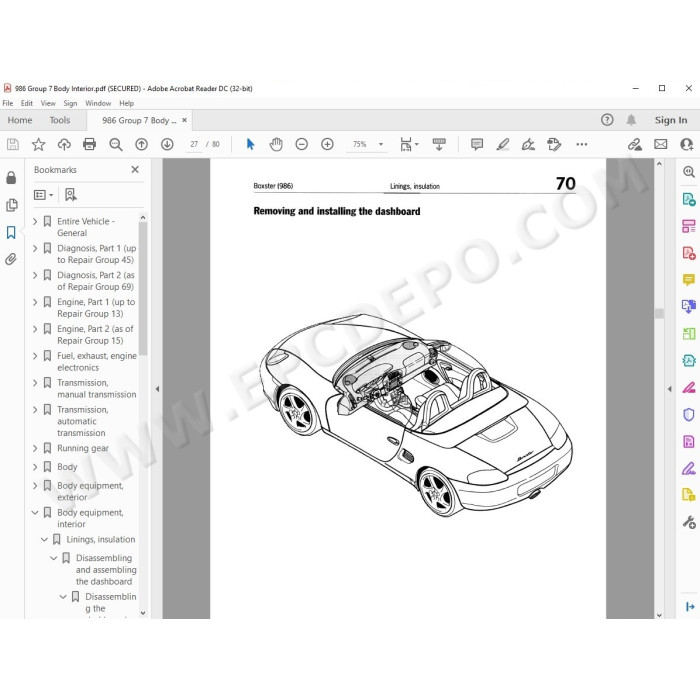Screen dimensions: 700x700
Task: Open the Help menu
Action: [126, 103]
